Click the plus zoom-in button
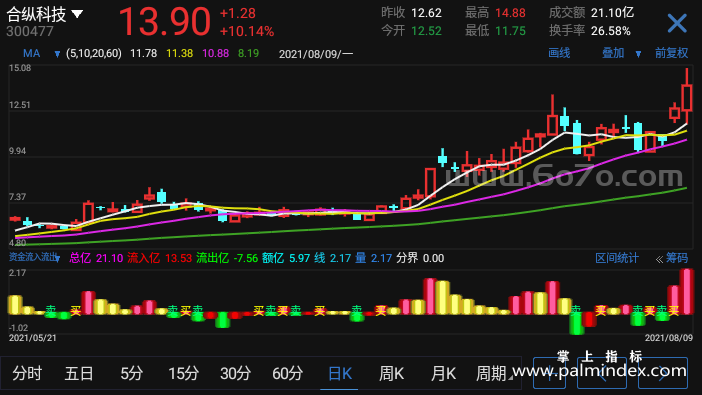Screen dimensions: 702x395 (549, 373)
